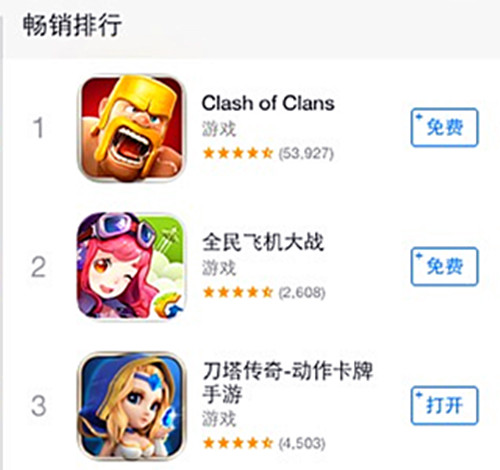
Task: Tap the 打开 button for 刀塔传奇
Action: pyautogui.click(x=444, y=405)
